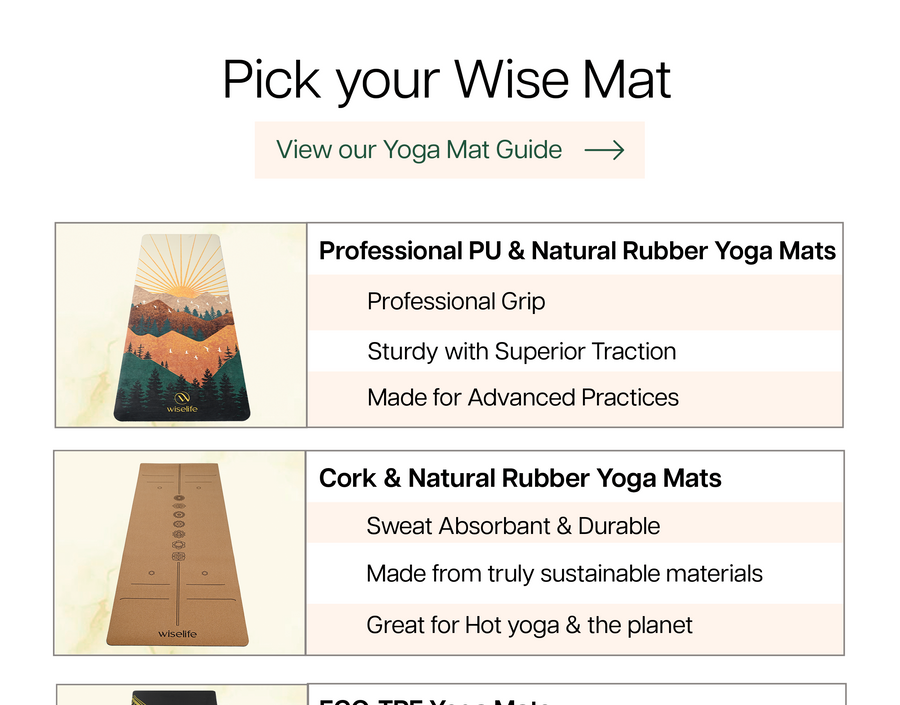Screen dimensions: 900x705
Task: Click the Pick your Wise Mat heading
Action: click(x=447, y=80)
